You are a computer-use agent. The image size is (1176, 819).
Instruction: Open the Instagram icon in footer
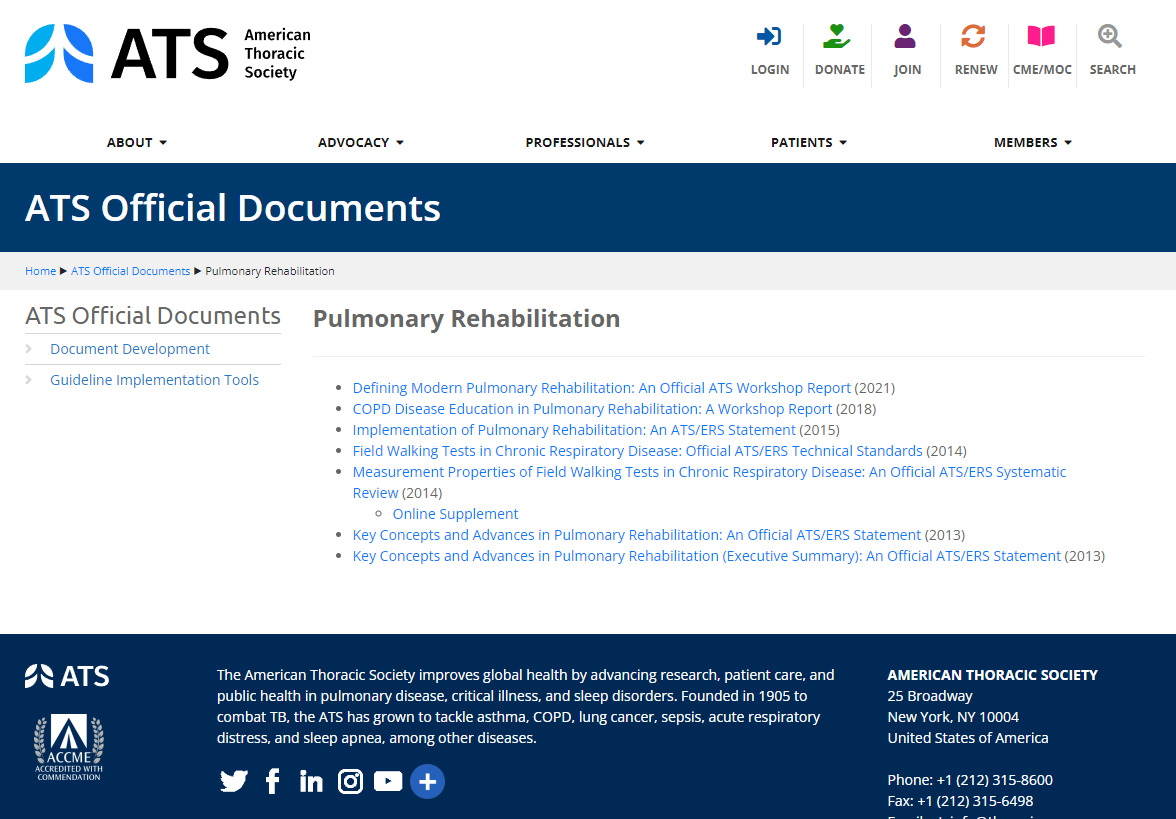click(350, 781)
